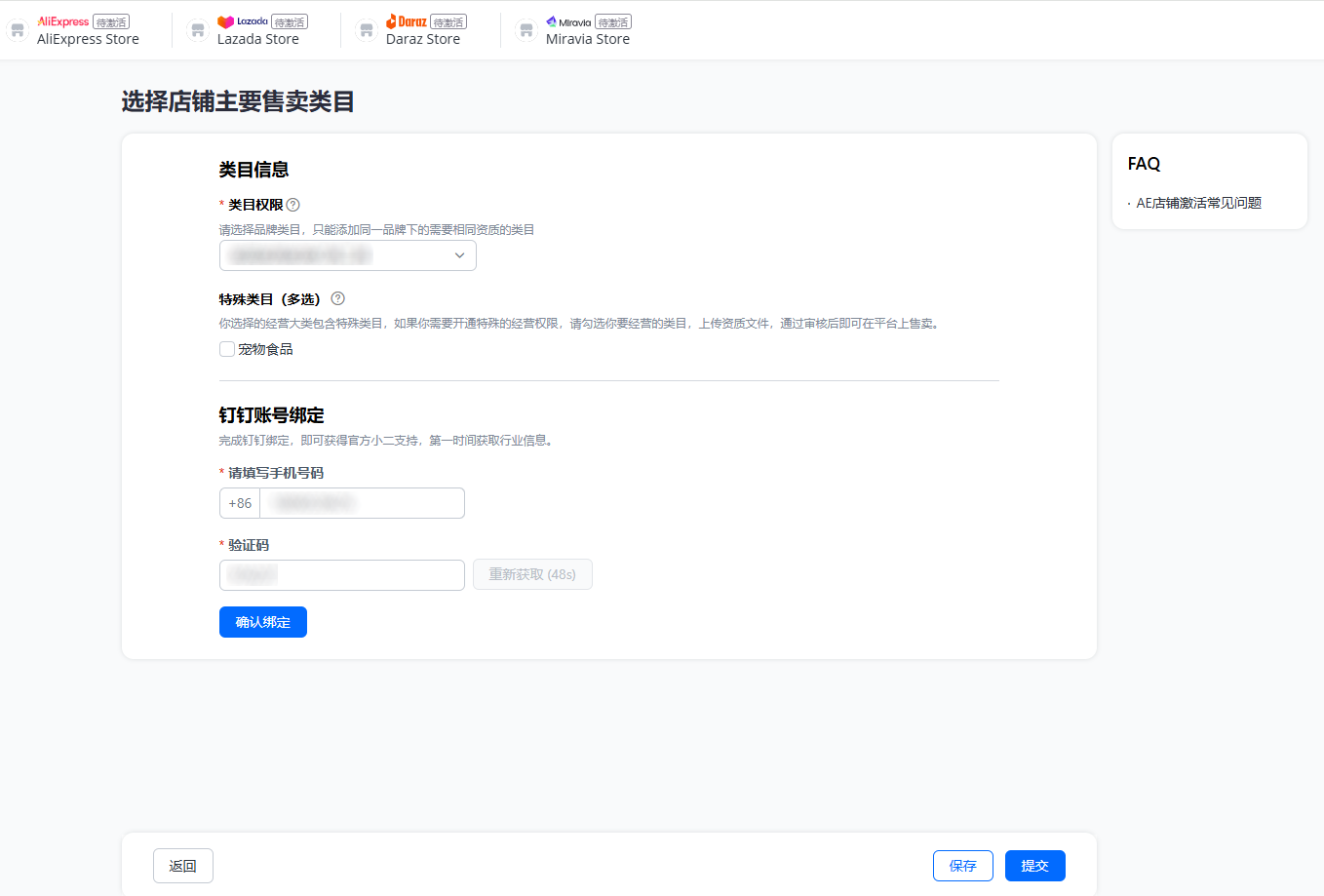1324x896 pixels.
Task: Click help icon next to 类目权限
Action: coord(293,205)
